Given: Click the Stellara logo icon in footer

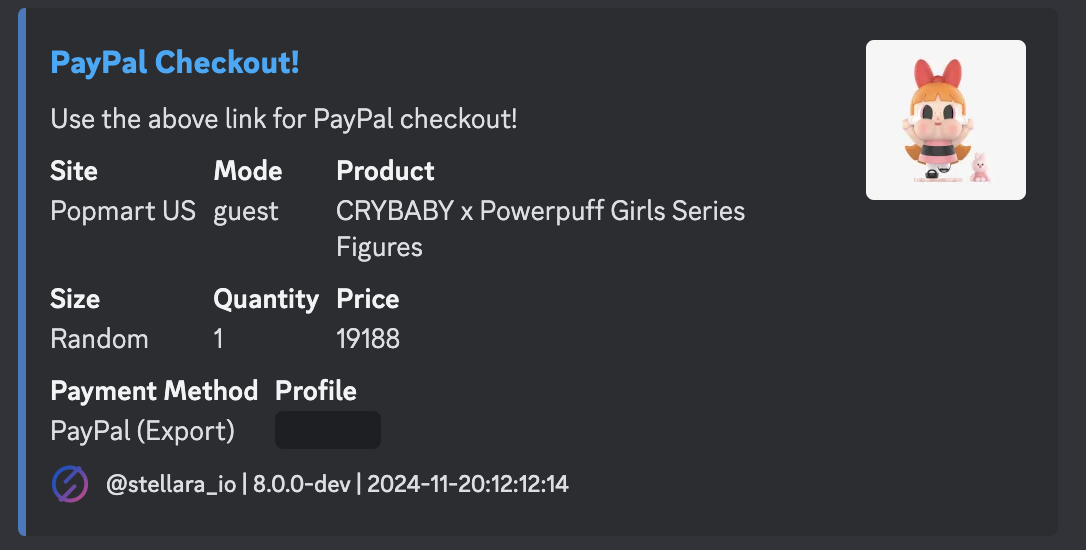Looking at the screenshot, I should point(70,485).
